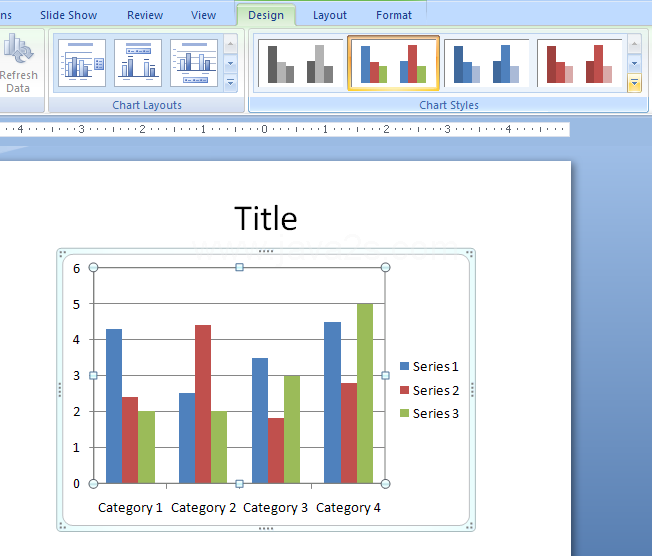The height and width of the screenshot is (556, 652).
Task: Click the Category 2 axis label
Action: click(203, 508)
